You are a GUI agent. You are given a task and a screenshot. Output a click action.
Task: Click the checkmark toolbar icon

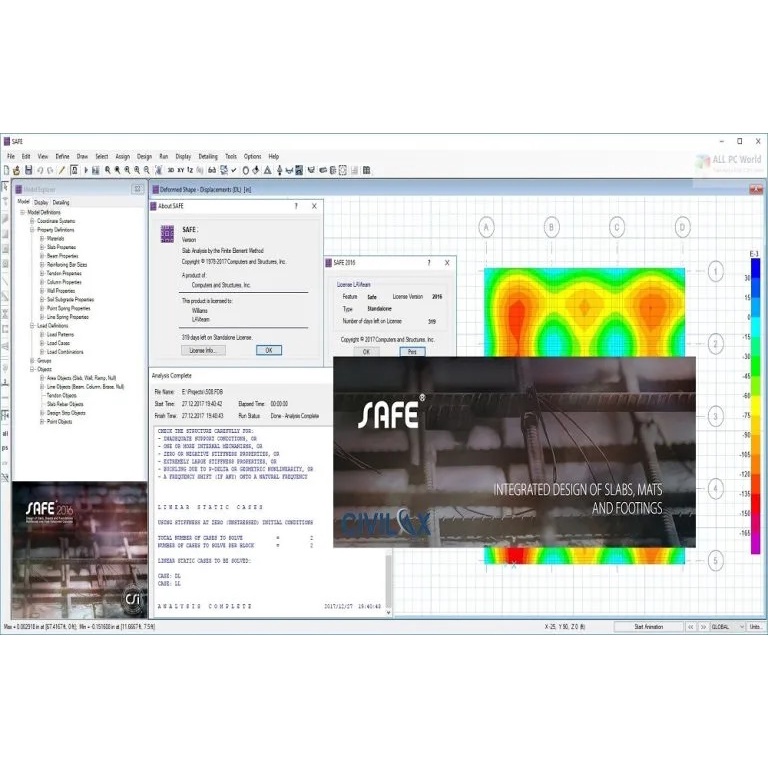coord(234,170)
